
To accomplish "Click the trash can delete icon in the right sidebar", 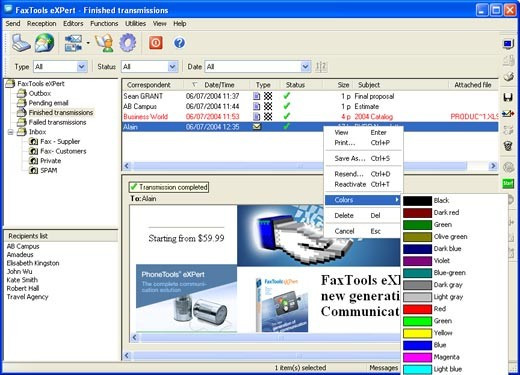I will 508,146.
